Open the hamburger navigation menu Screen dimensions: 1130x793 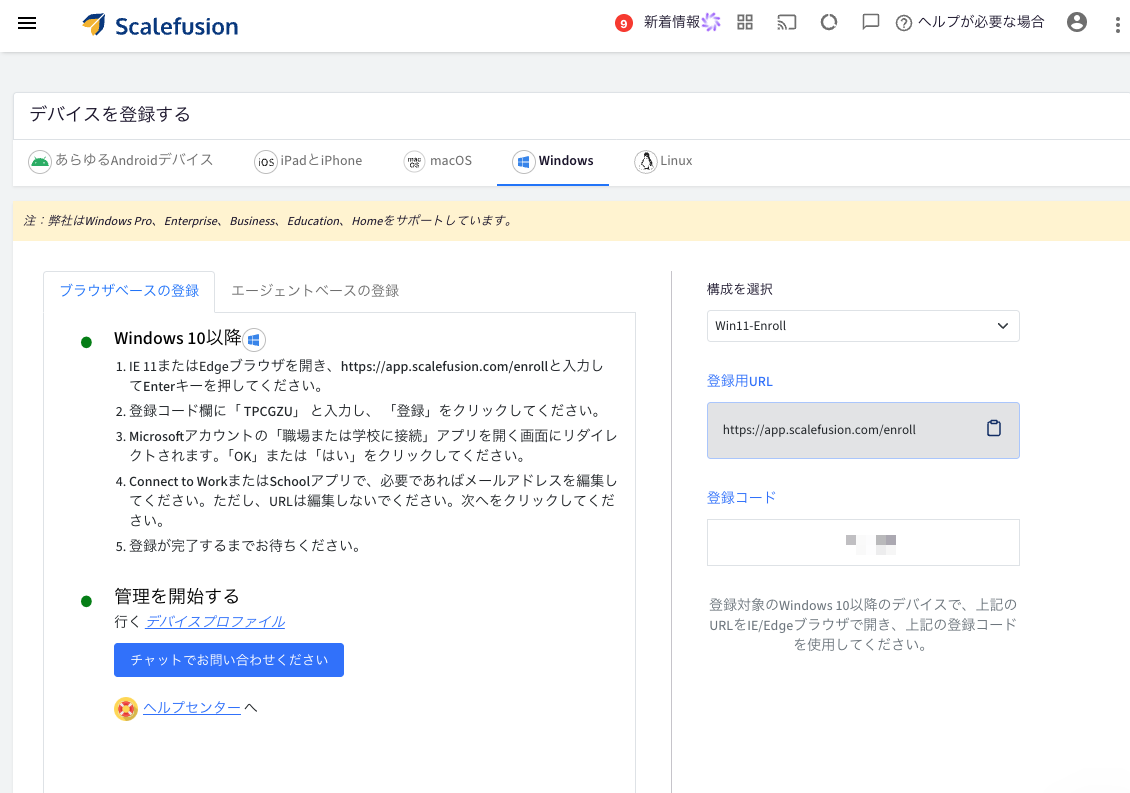[27, 23]
